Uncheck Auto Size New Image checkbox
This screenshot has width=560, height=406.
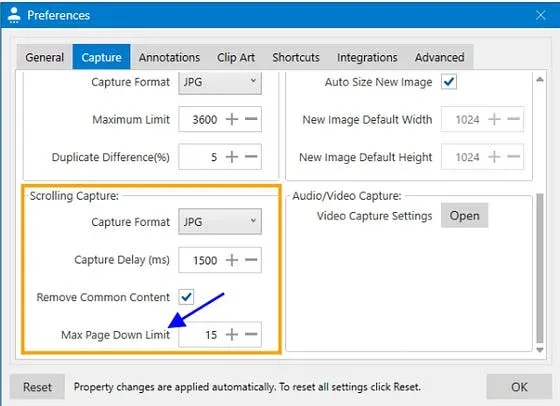pyautogui.click(x=449, y=82)
